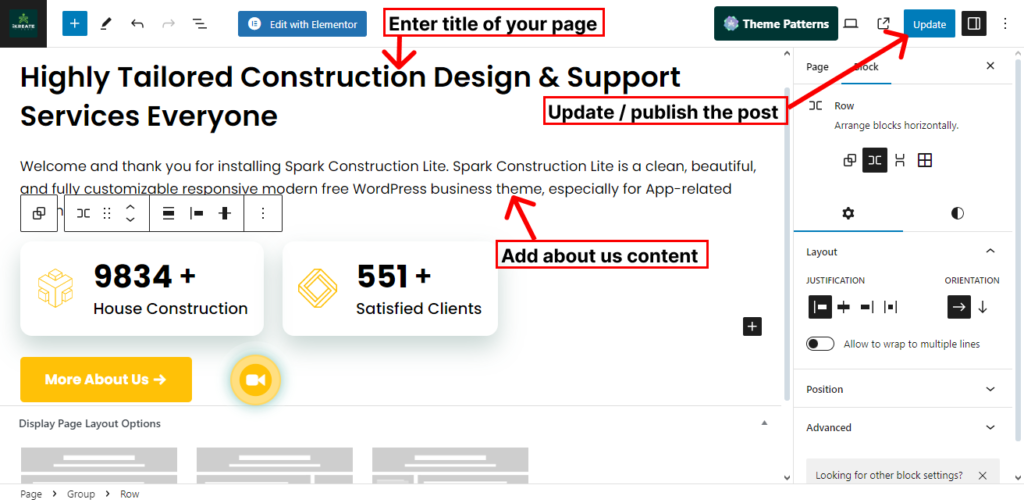Switch to the Page tab in sidebar

click(817, 66)
